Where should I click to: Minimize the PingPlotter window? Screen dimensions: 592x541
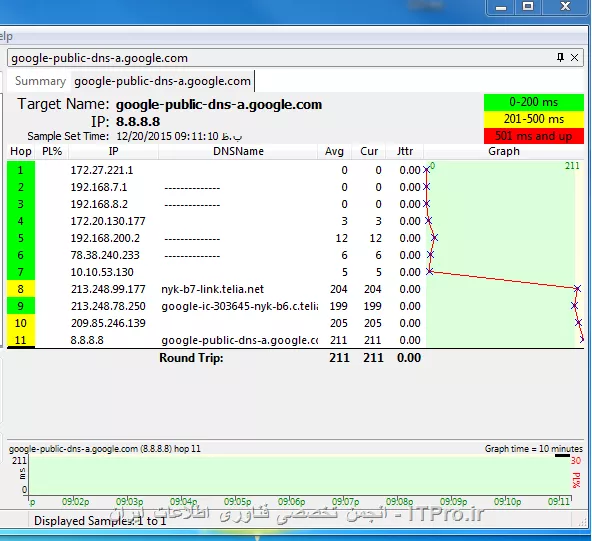[x=501, y=7]
